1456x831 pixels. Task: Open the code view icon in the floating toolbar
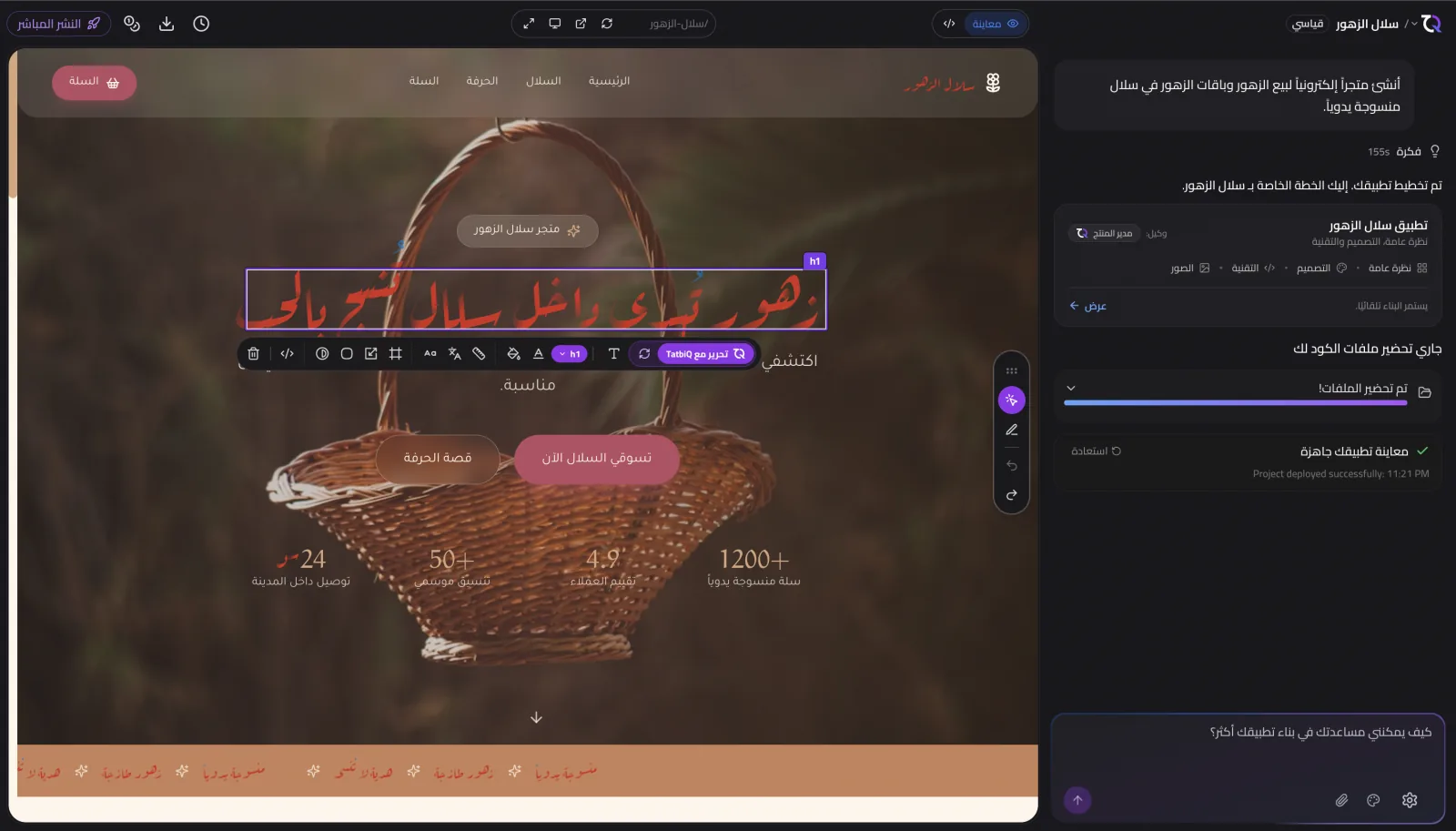pos(288,354)
